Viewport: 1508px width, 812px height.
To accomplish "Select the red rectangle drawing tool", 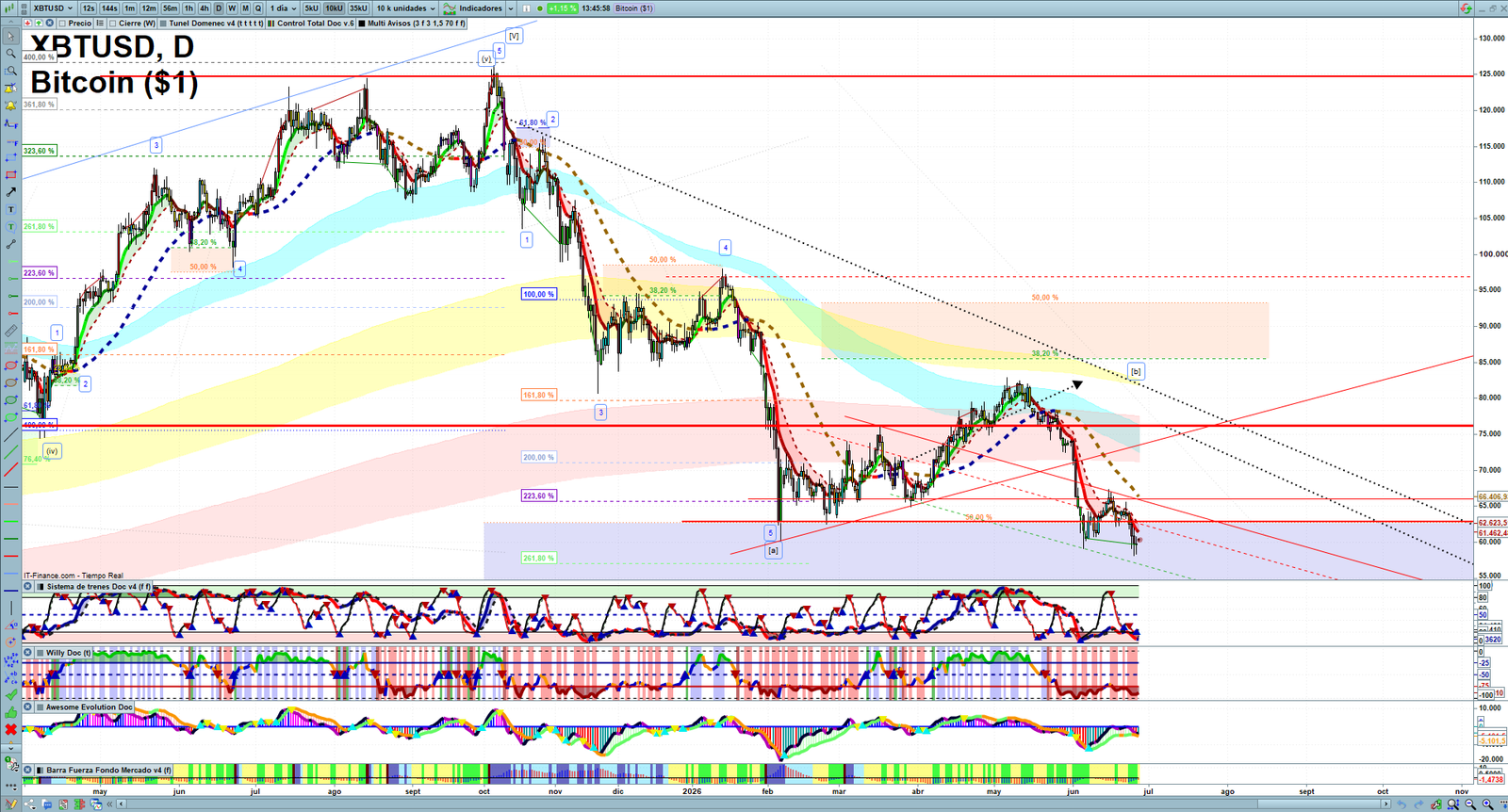I will [10, 174].
